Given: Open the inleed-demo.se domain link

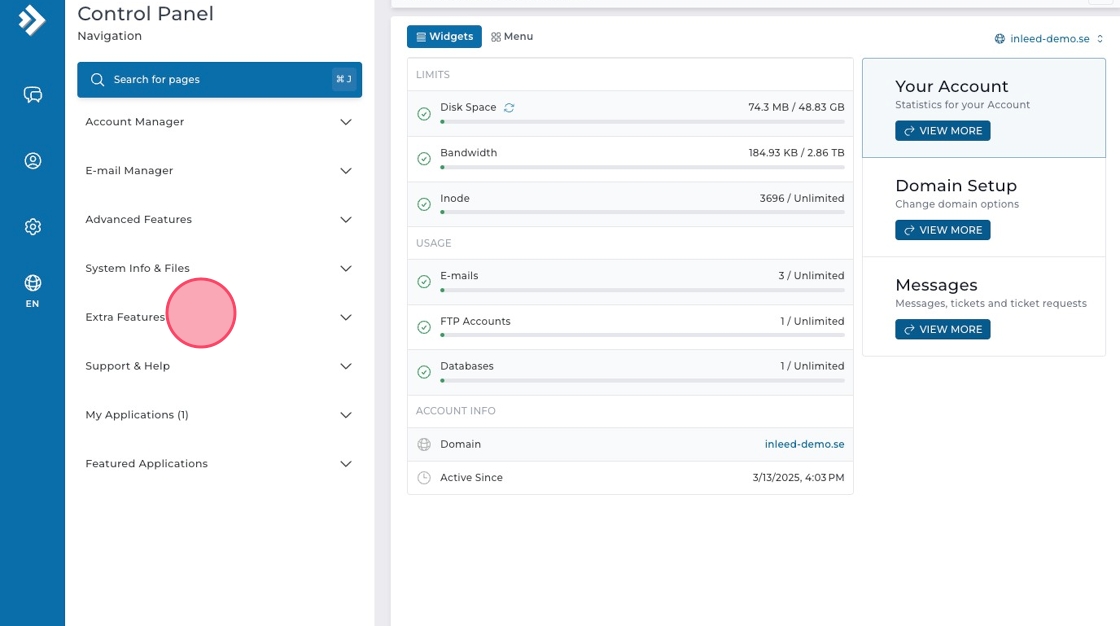Looking at the screenshot, I should click(x=804, y=445).
